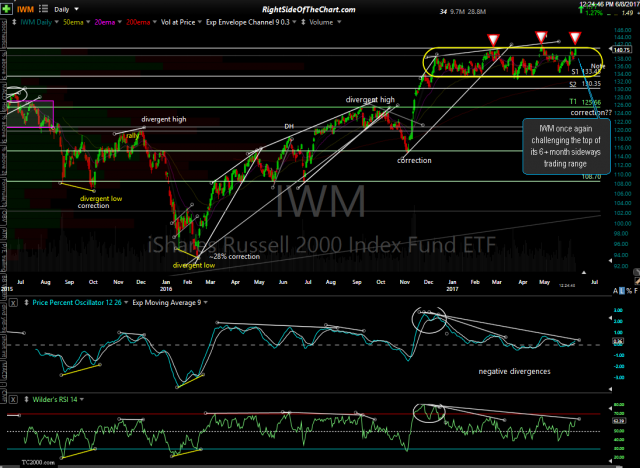This screenshot has width=640, height=468.
Task: Select Exp Envelope Channel 9 0.3 label
Action: (x=247, y=22)
